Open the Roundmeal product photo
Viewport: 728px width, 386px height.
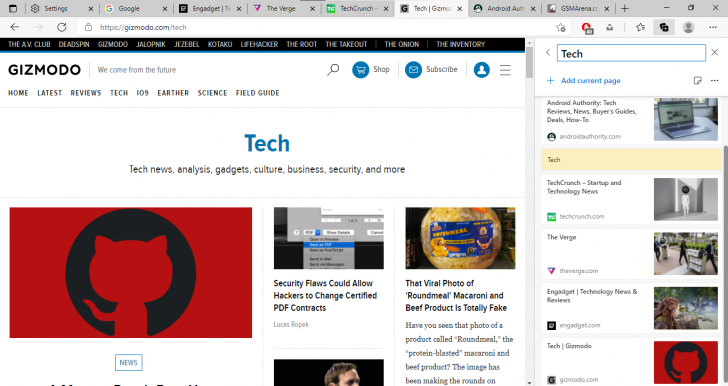click(x=460, y=238)
